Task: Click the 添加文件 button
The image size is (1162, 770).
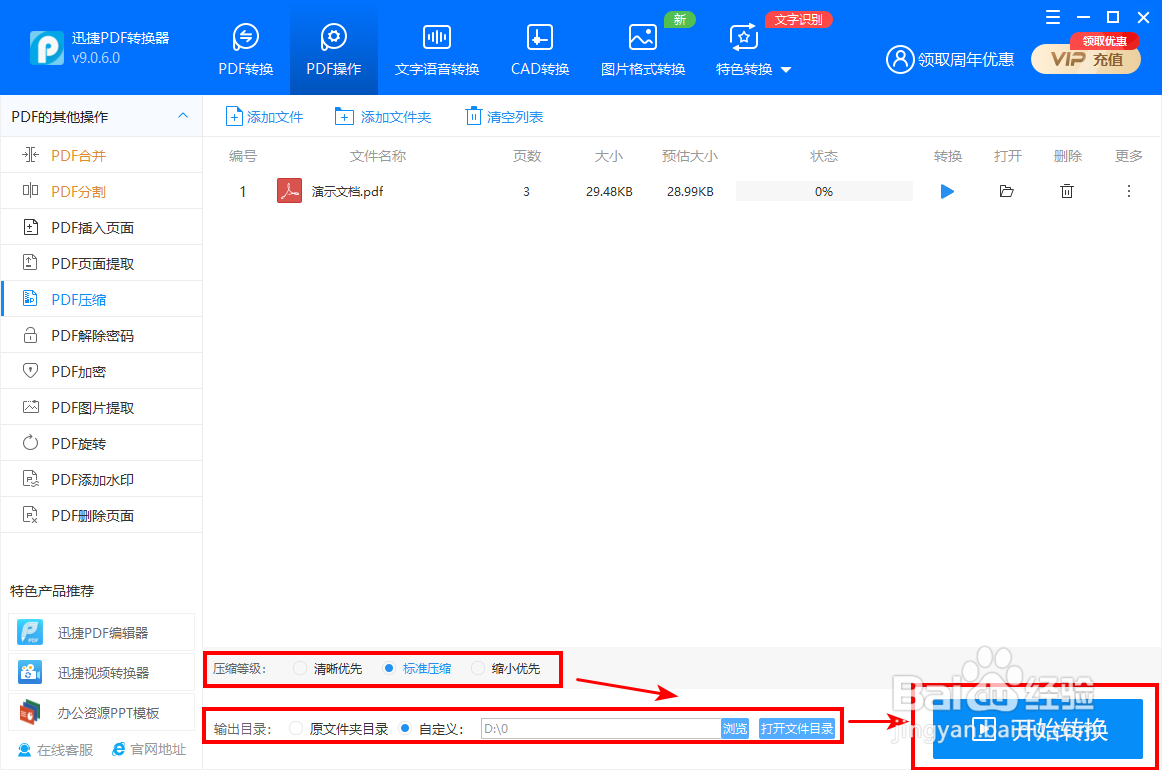Action: (264, 116)
